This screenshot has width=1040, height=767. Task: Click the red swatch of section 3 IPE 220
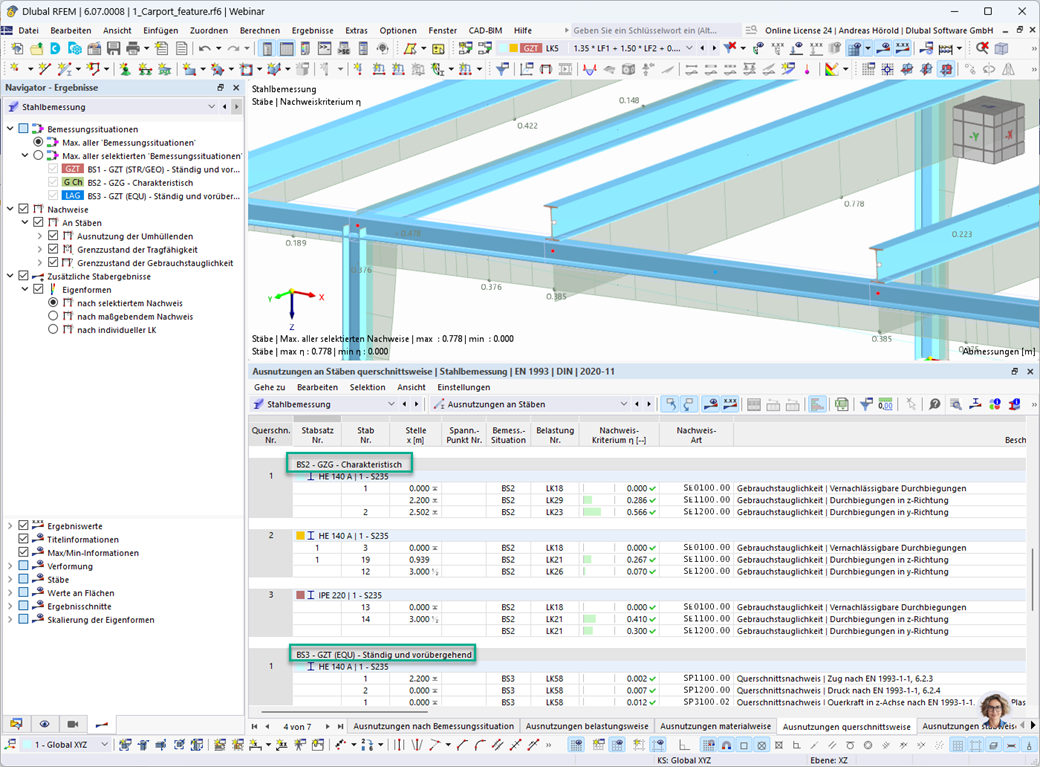(300, 595)
